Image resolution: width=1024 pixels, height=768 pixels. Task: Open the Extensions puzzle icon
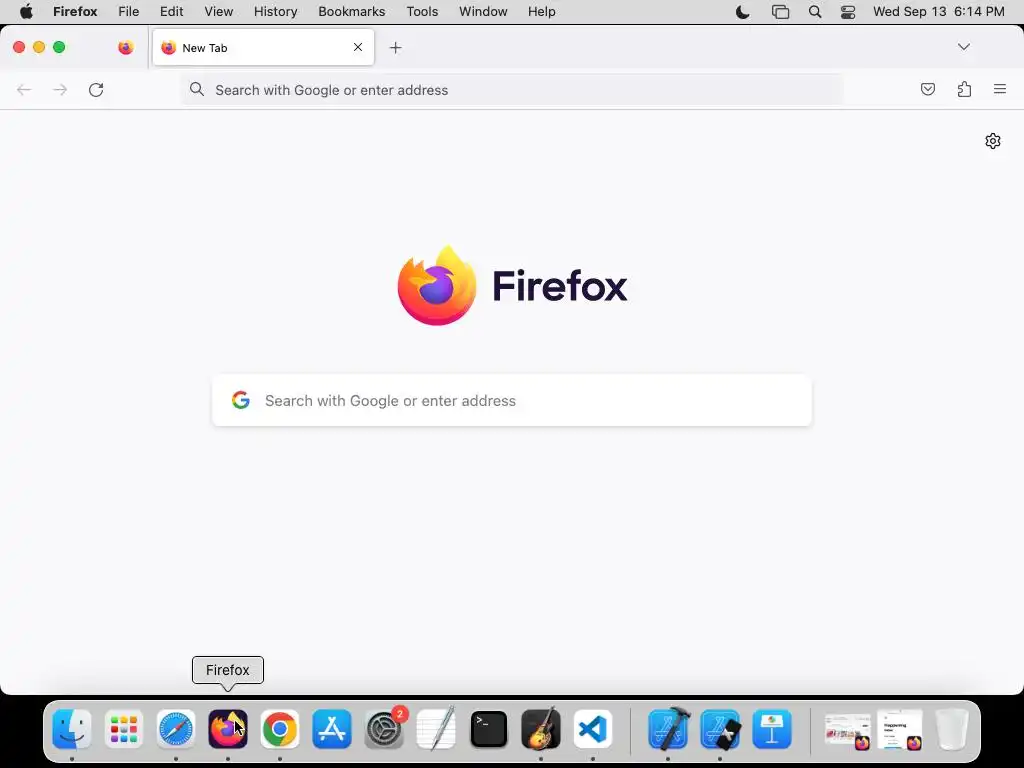pos(965,89)
